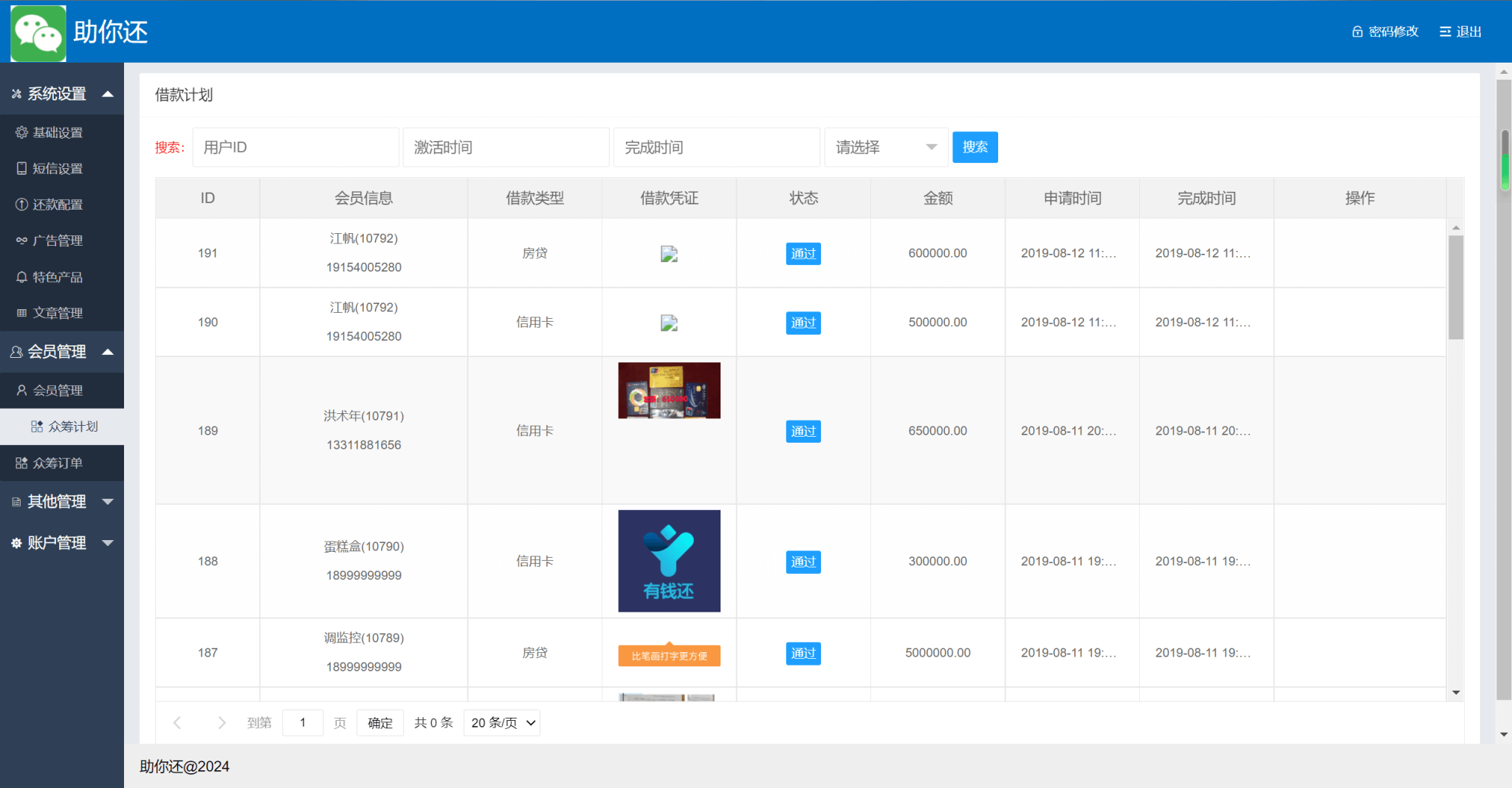Click the 退出 logout menu icon
The width and height of the screenshot is (1512, 788).
tap(1445, 32)
